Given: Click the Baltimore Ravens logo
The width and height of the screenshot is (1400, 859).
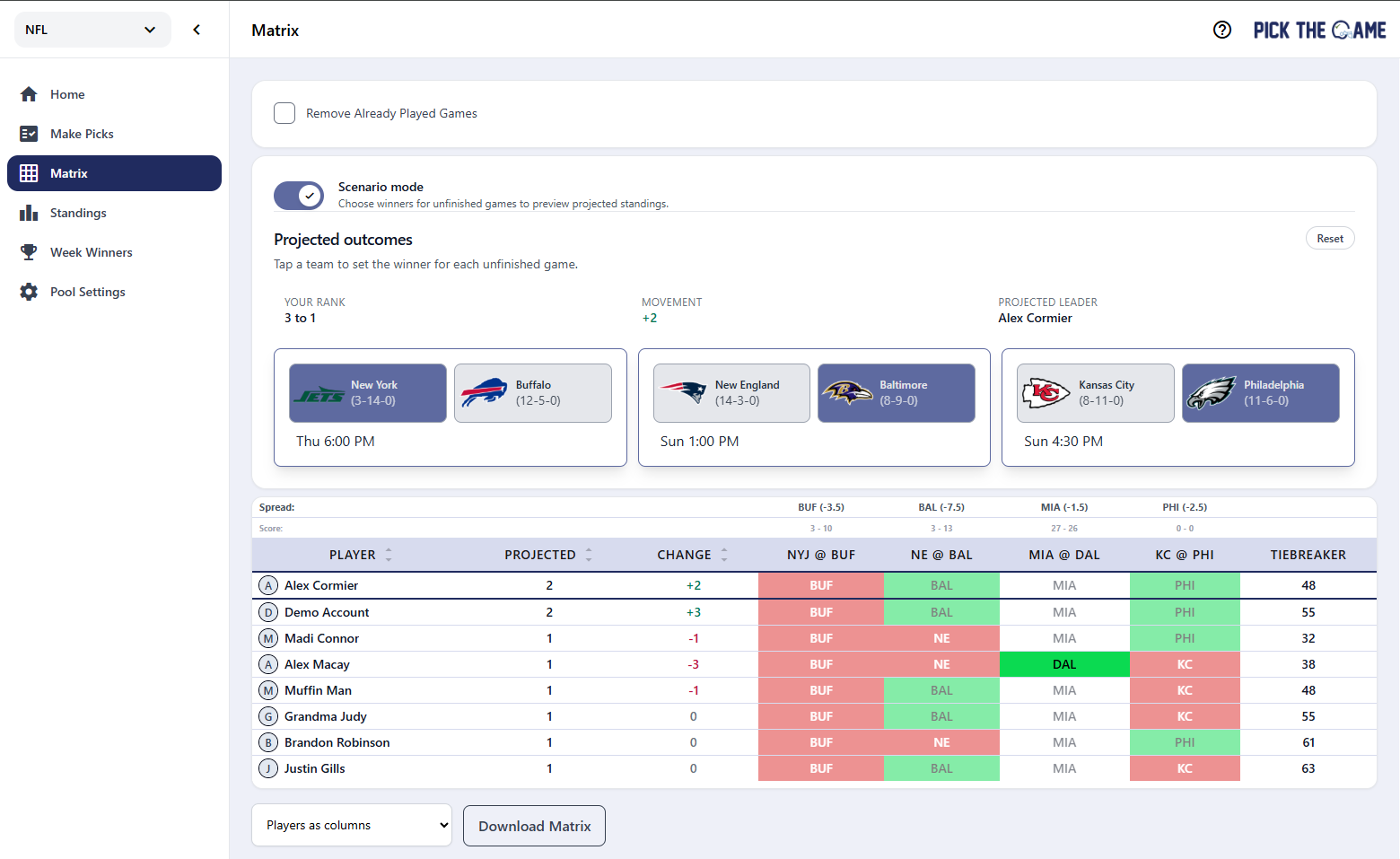Looking at the screenshot, I should (x=847, y=392).
